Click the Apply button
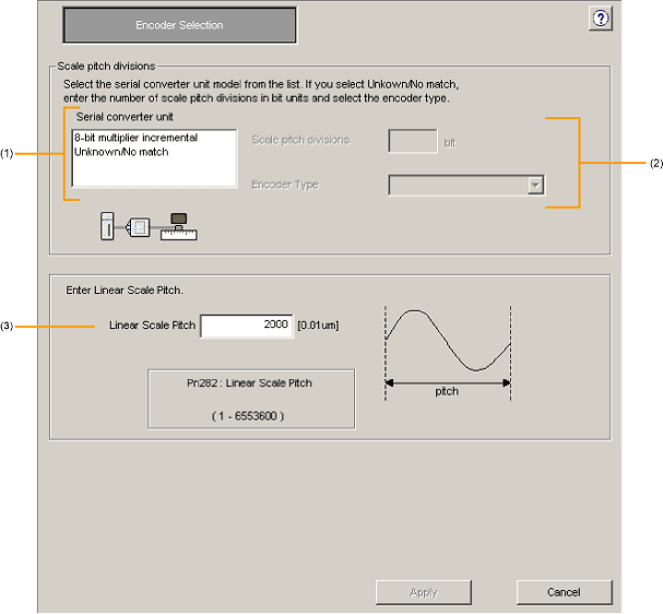The width and height of the screenshot is (663, 614). pyautogui.click(x=423, y=592)
